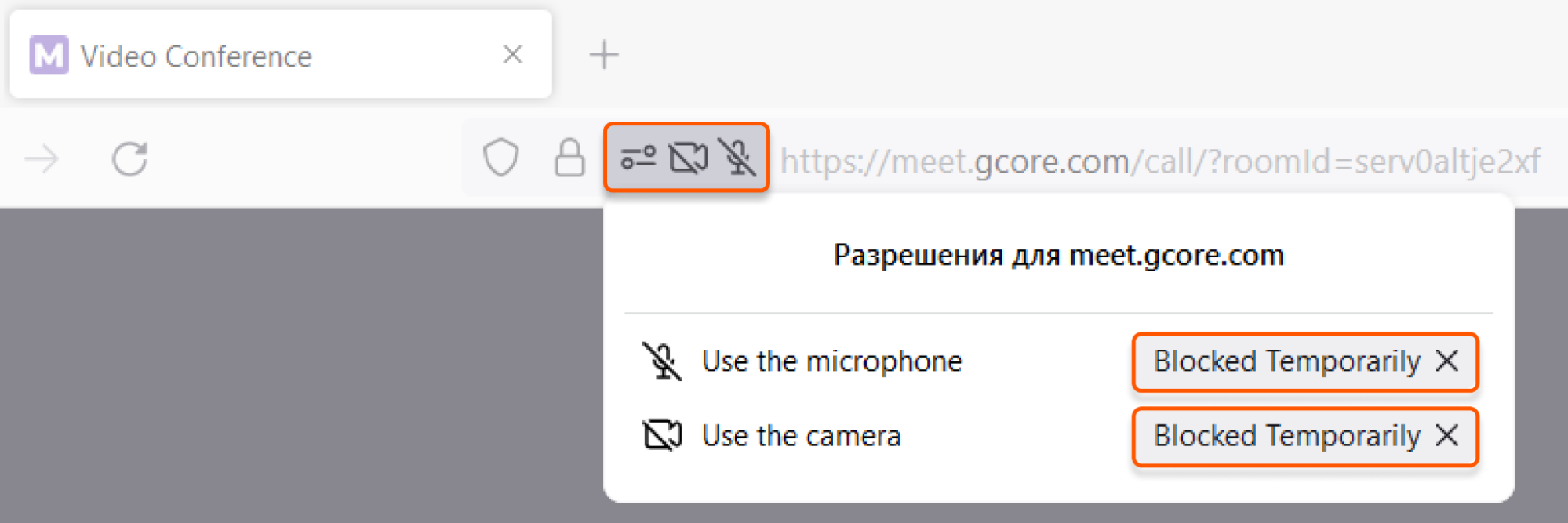Click the permissions settings icon in address bar
Viewport: 1568px width, 523px height.
click(637, 158)
